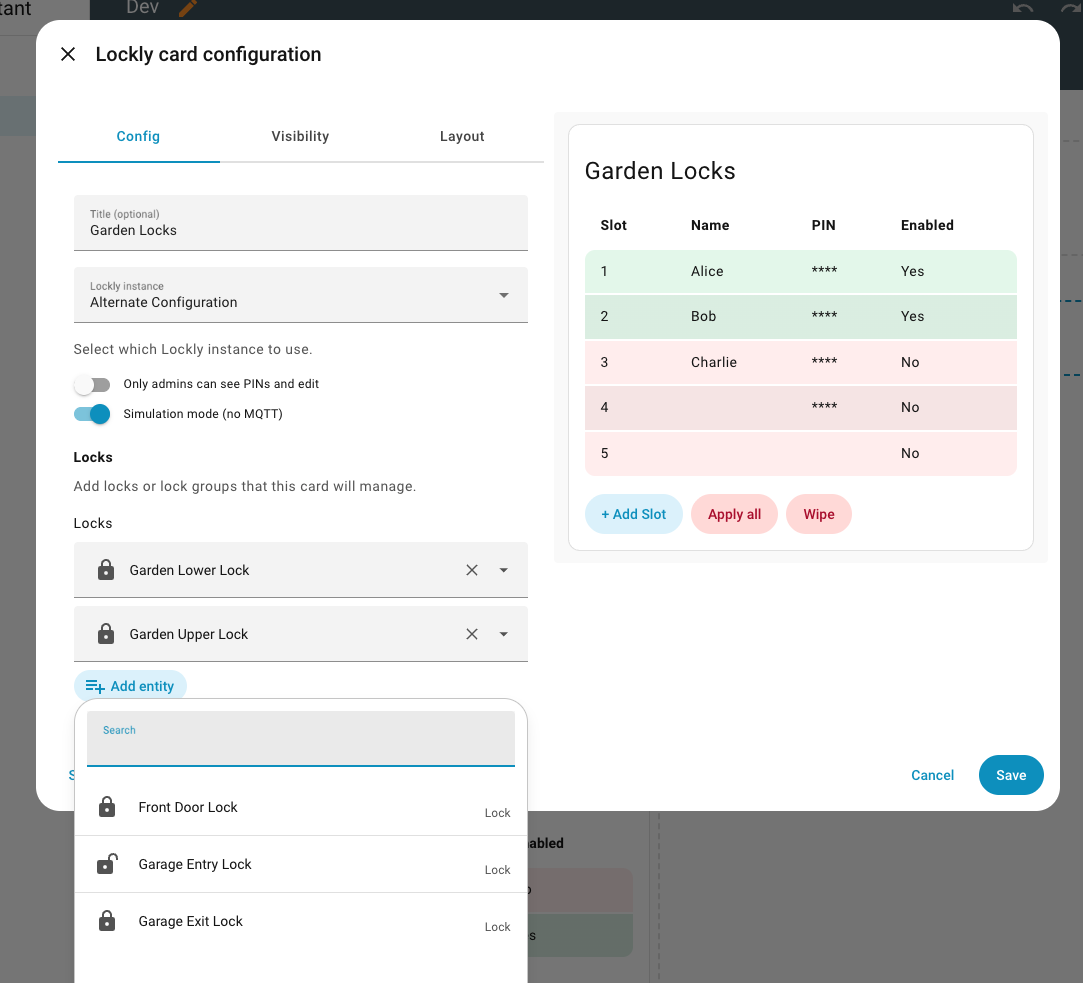Click the entity Search field

tap(300, 738)
